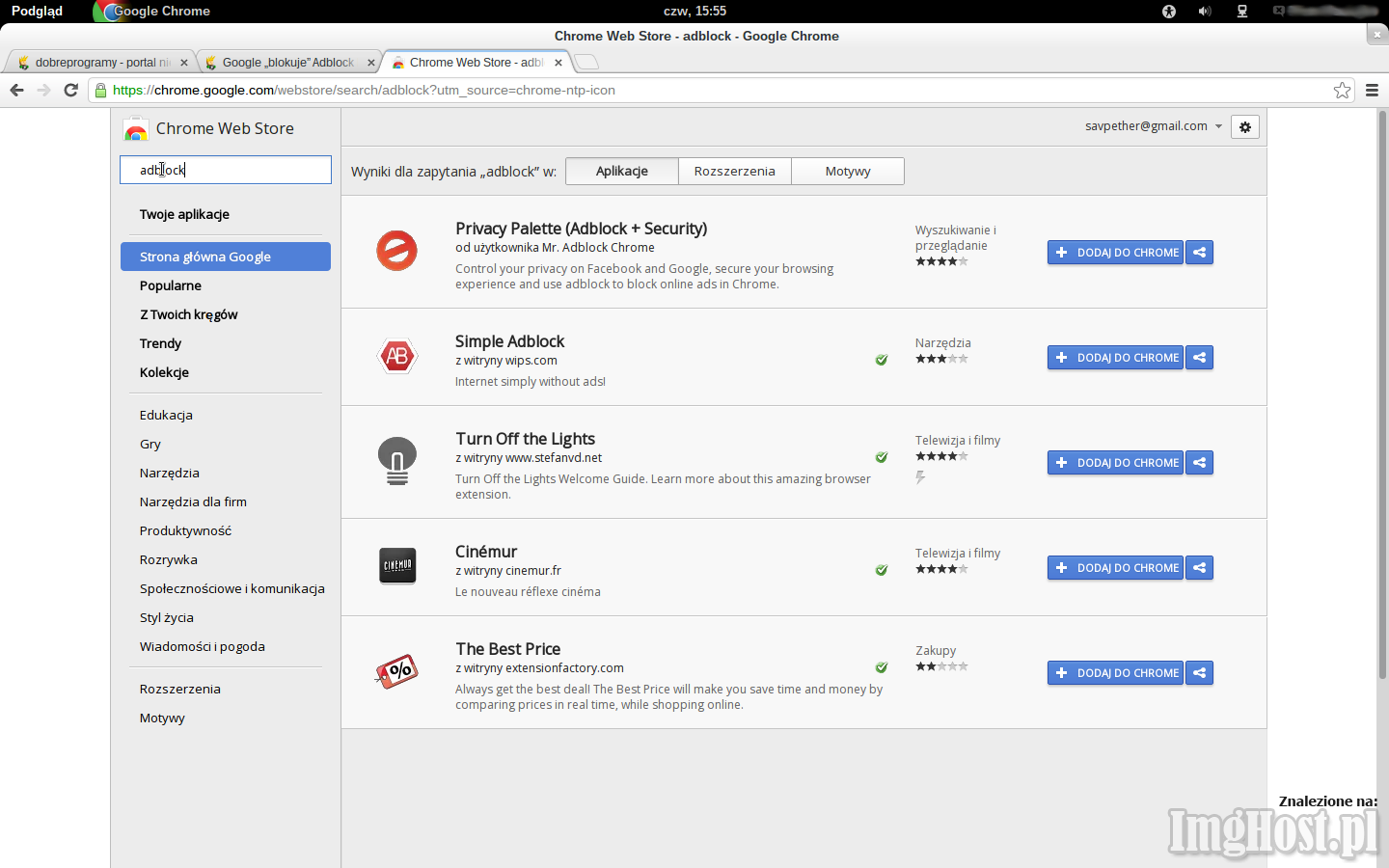This screenshot has width=1389, height=868.
Task: Expand the savpether@gmail.com account dropdown
Action: click(1218, 126)
